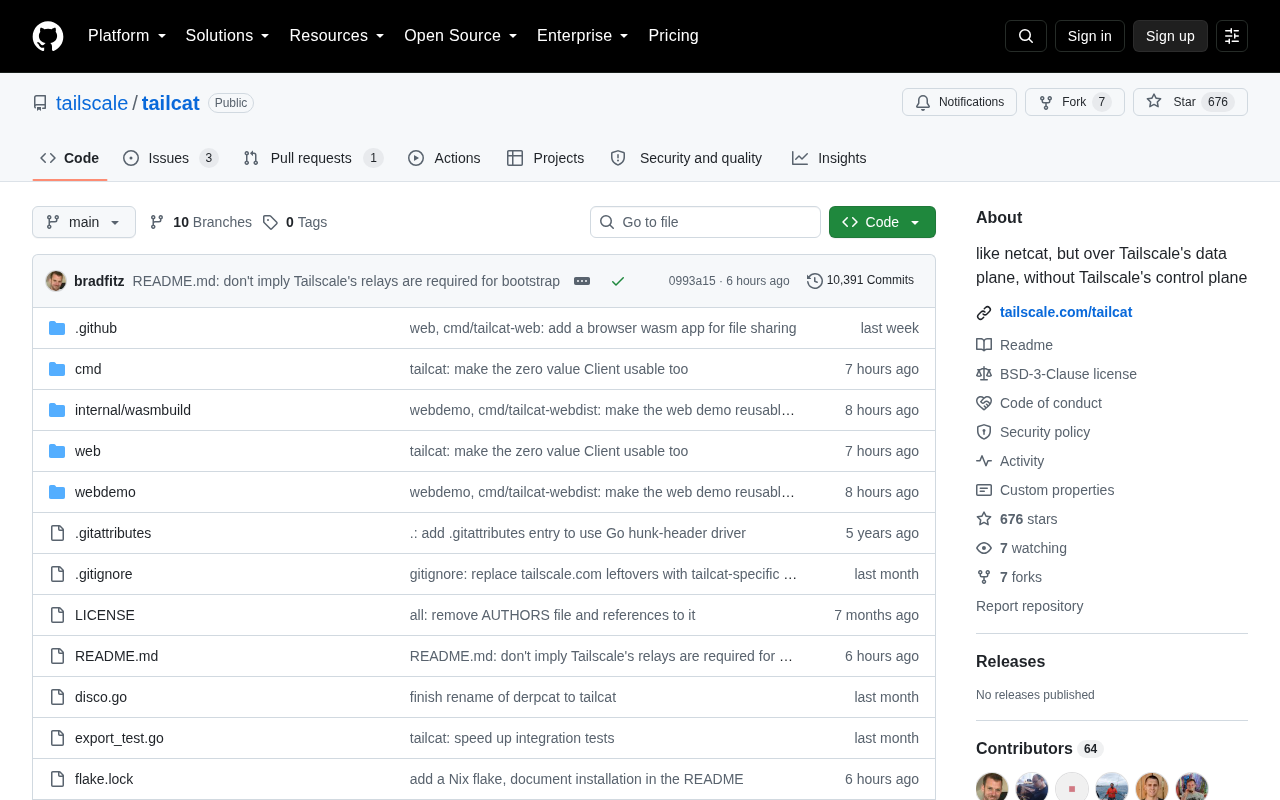Open the internal/wasmbuild folder

pyautogui.click(x=133, y=410)
